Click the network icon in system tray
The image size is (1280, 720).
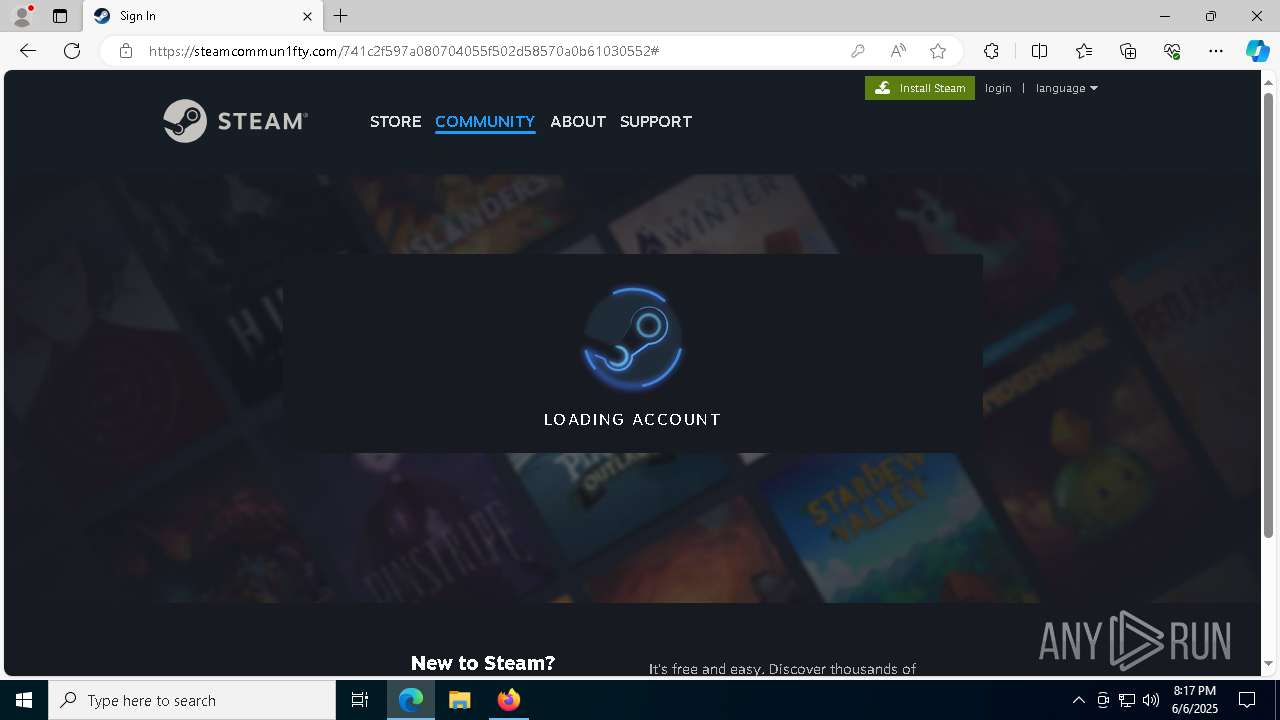[x=1127, y=700]
